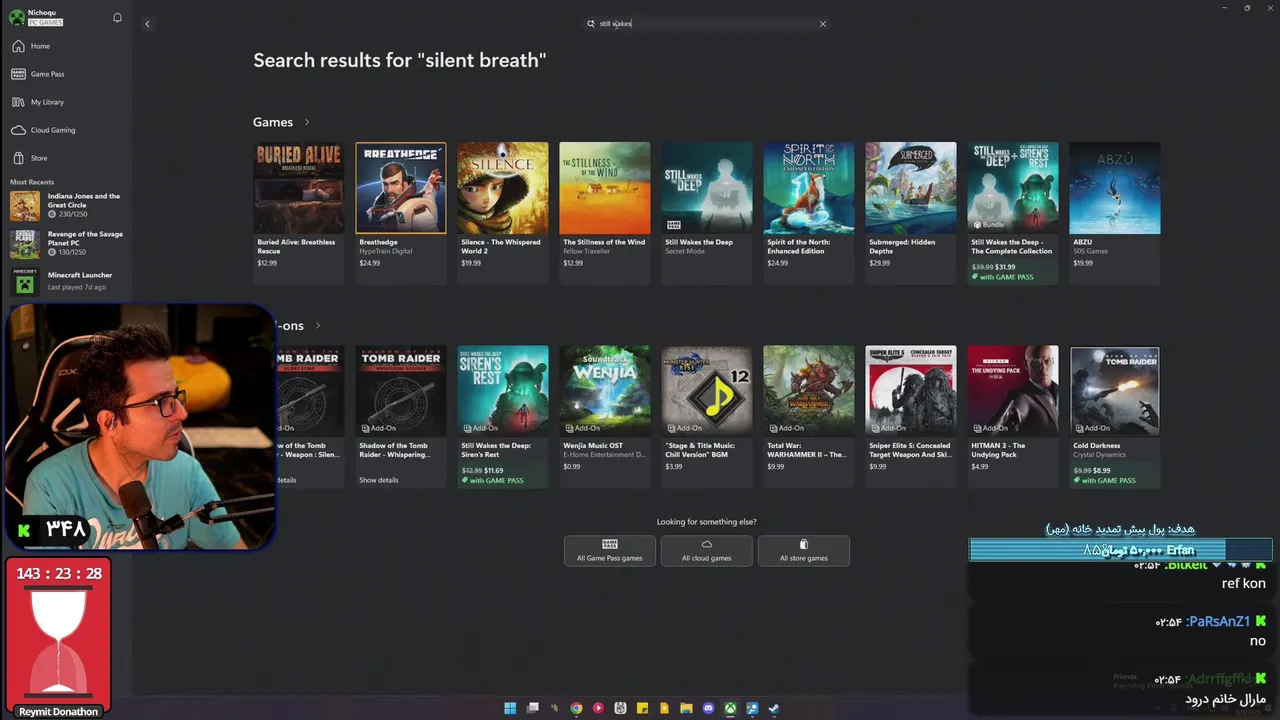Open Stage & Title Music Chill Version BGM

point(707,417)
